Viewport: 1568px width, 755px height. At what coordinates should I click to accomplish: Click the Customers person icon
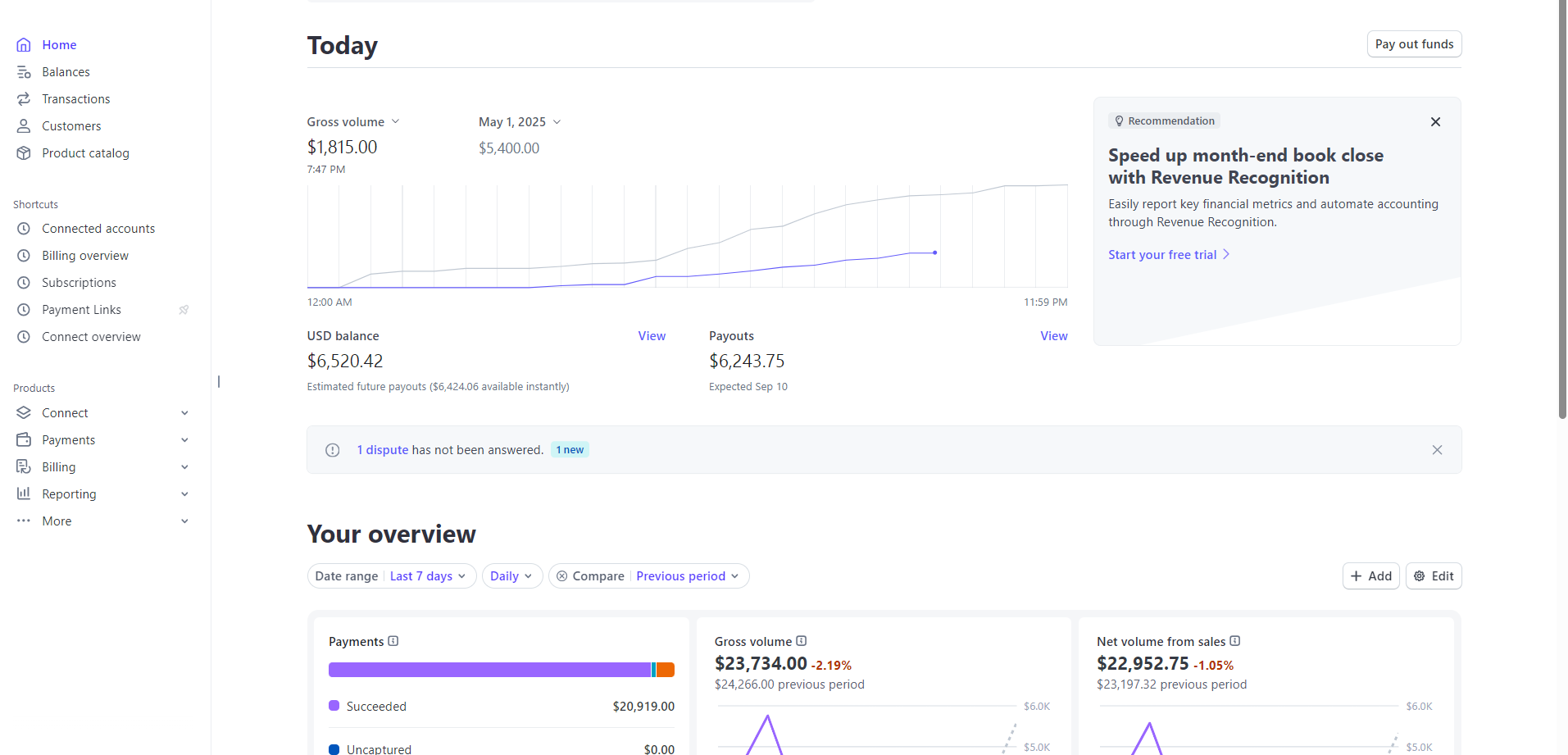tap(24, 126)
